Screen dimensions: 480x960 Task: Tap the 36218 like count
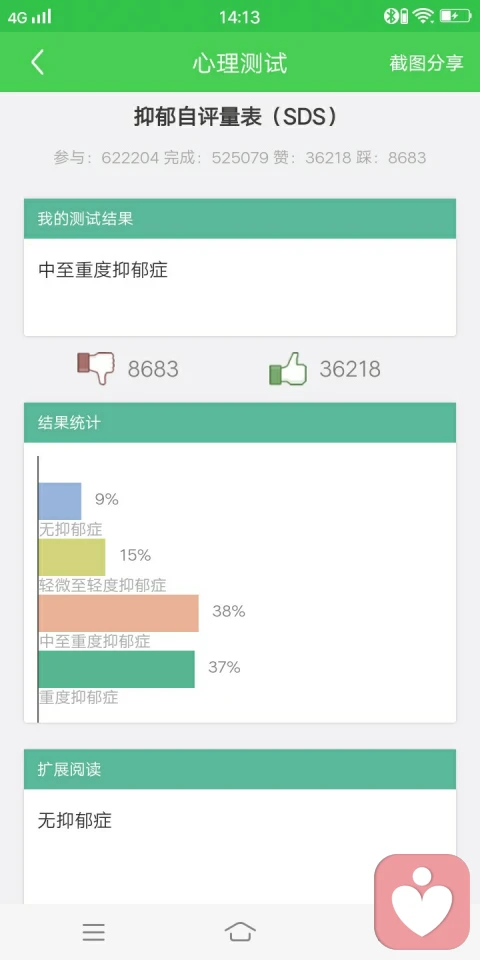pyautogui.click(x=350, y=369)
